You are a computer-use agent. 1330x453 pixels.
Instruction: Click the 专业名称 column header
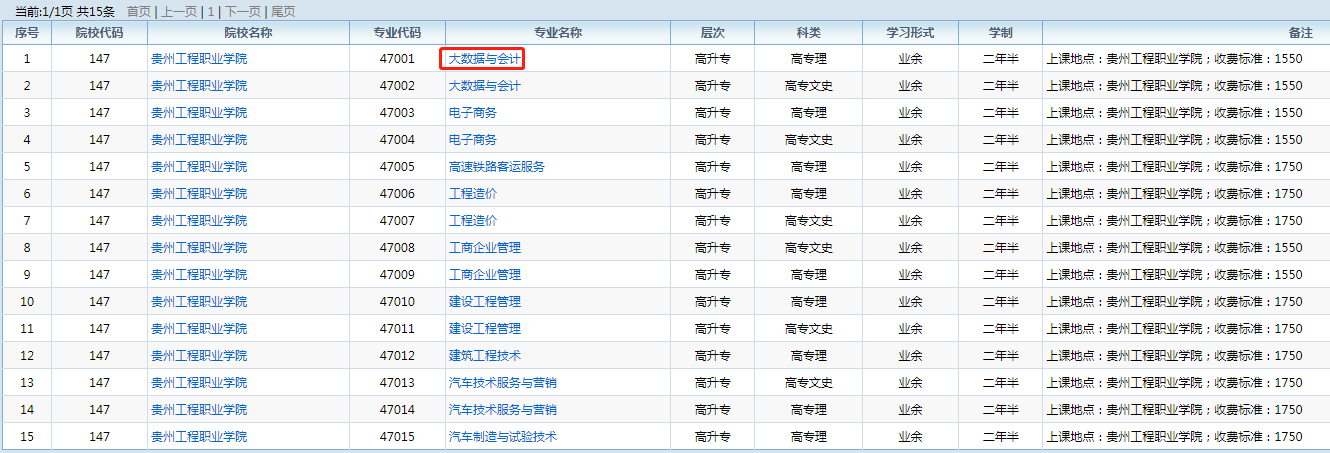557,33
